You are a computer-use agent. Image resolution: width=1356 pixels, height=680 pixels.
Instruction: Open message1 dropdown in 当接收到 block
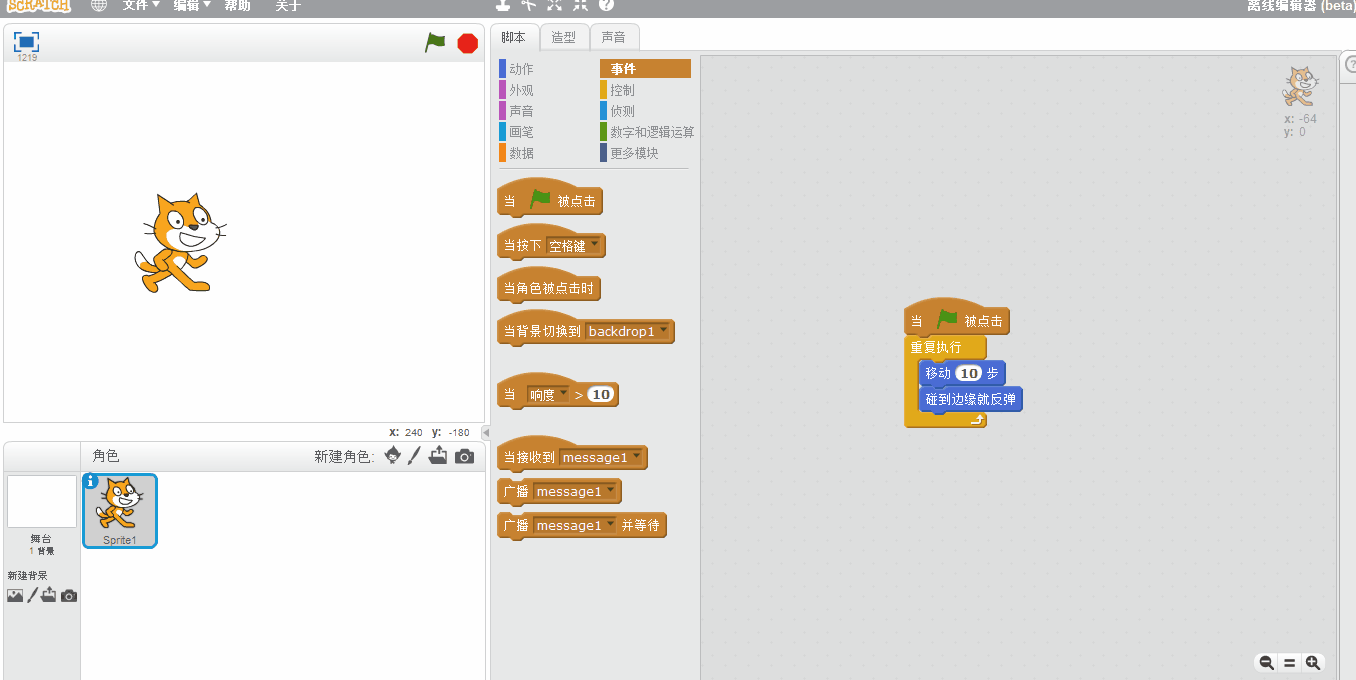coord(601,457)
